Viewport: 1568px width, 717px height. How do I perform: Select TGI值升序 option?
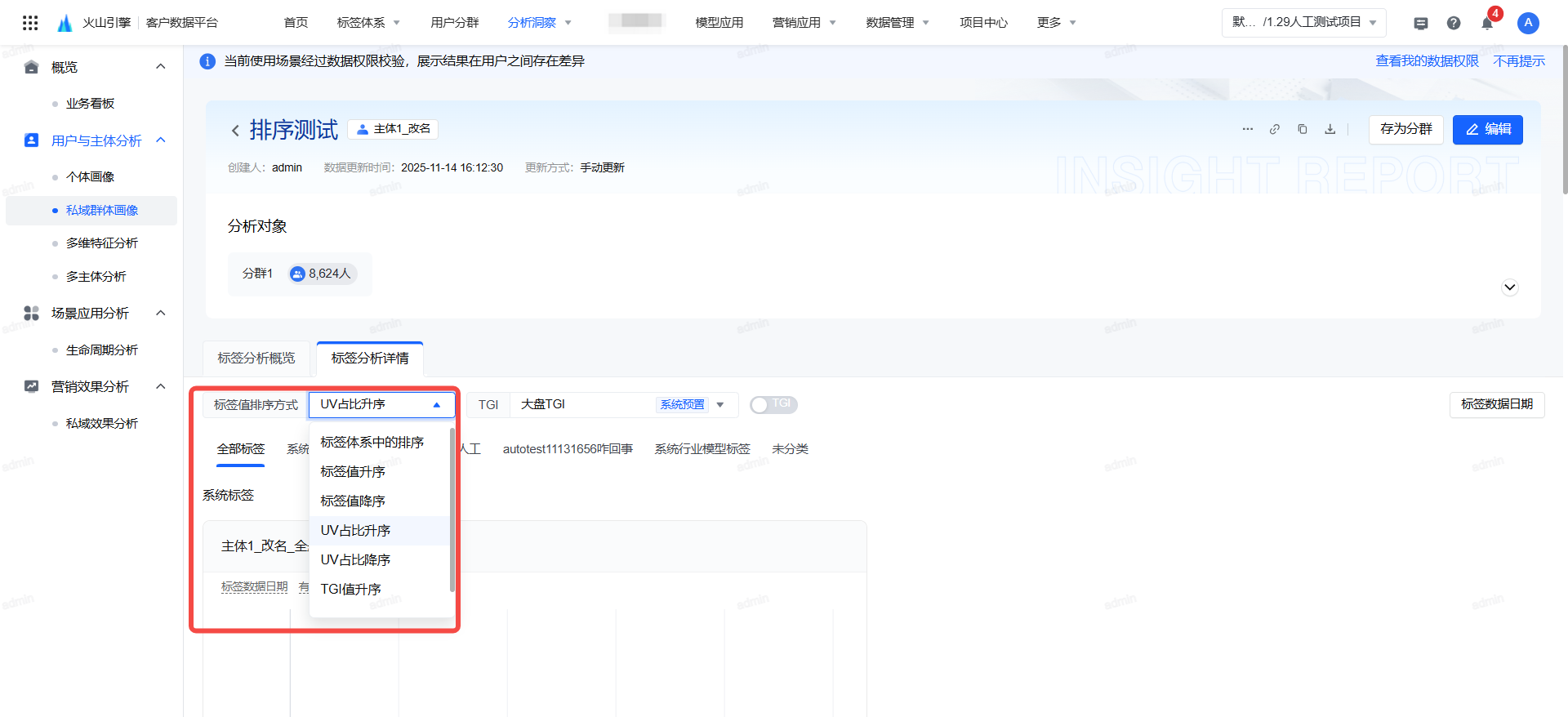pyautogui.click(x=380, y=590)
